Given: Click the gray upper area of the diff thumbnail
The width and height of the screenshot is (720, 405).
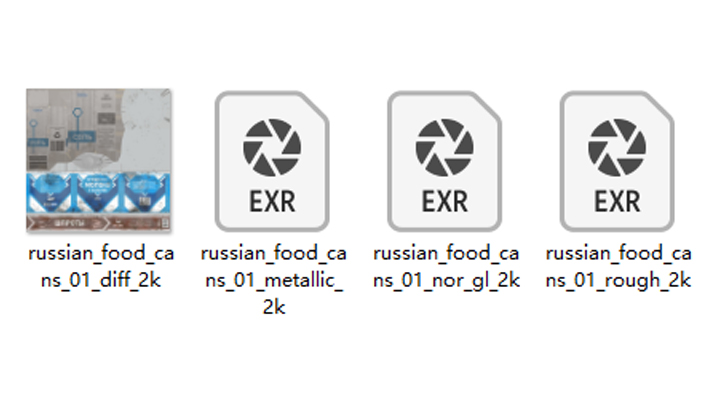Looking at the screenshot, I should (x=99, y=130).
